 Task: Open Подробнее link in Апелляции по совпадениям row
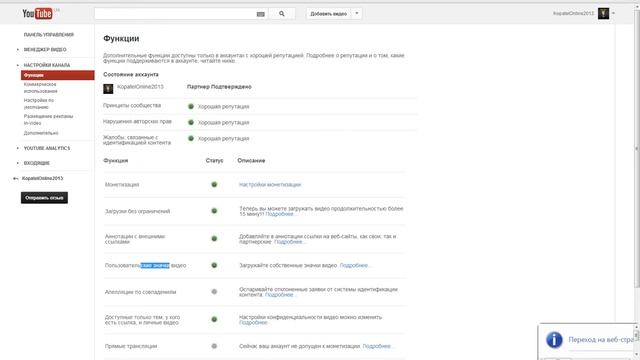(x=280, y=295)
